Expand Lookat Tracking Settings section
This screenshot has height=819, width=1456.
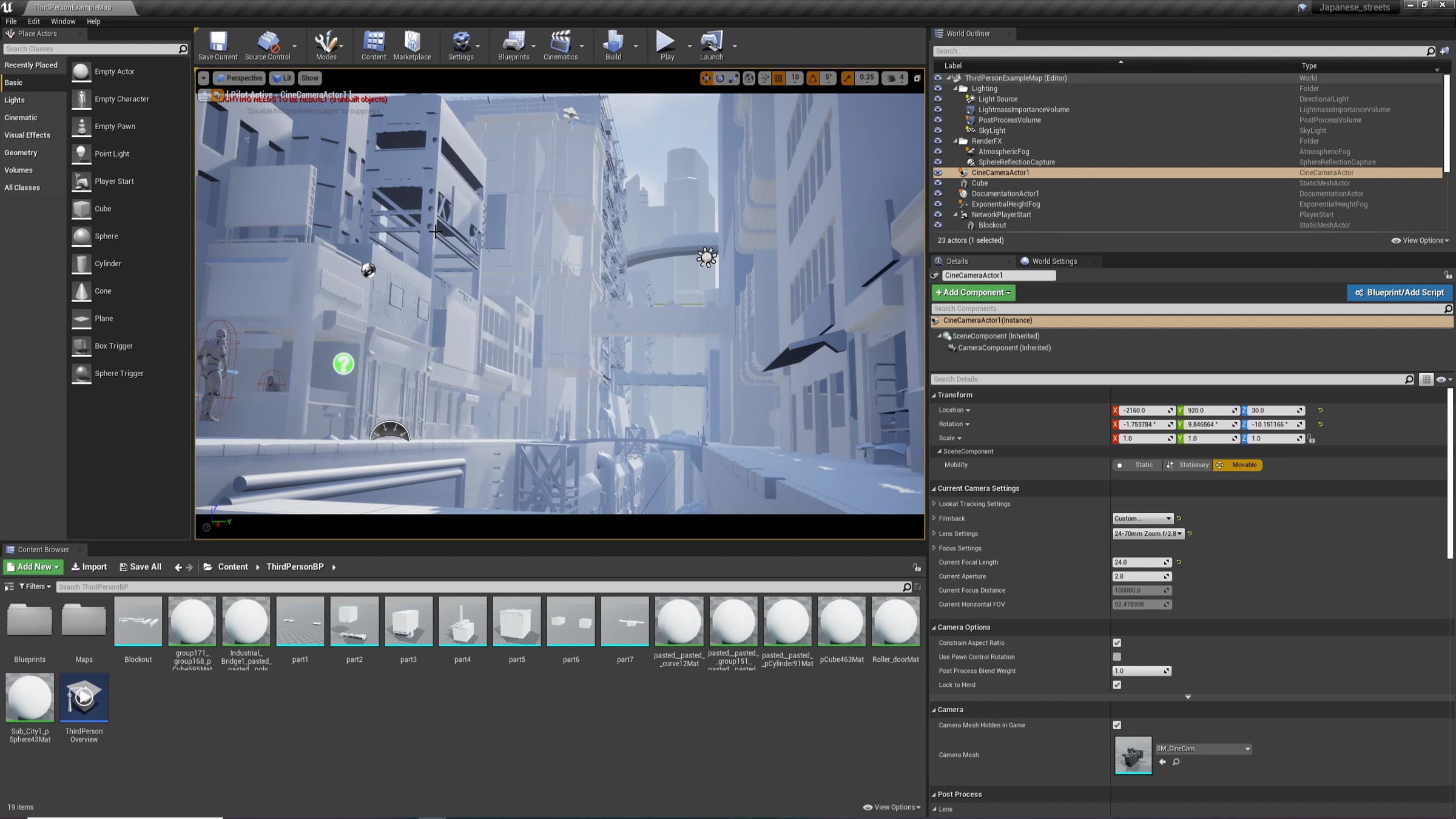[x=934, y=504]
